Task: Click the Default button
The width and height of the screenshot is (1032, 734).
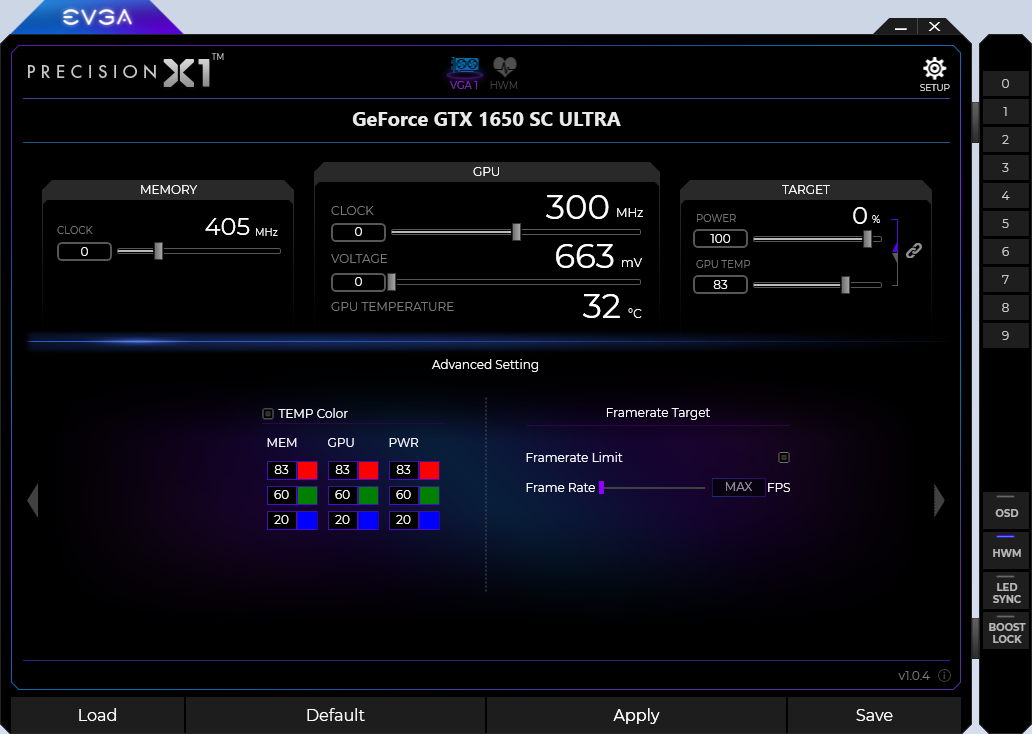Action: click(x=335, y=715)
